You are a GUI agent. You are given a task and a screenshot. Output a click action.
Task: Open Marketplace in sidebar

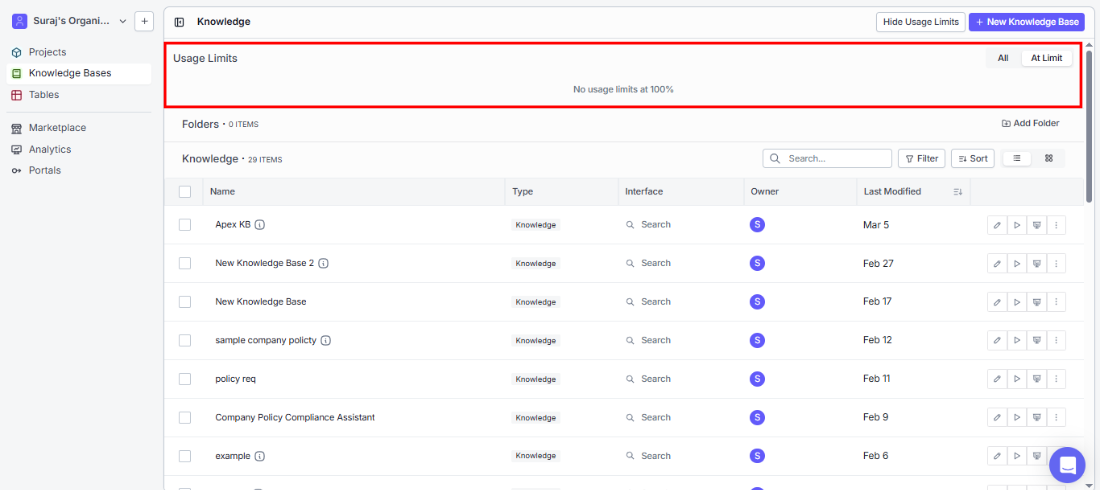tap(79, 128)
